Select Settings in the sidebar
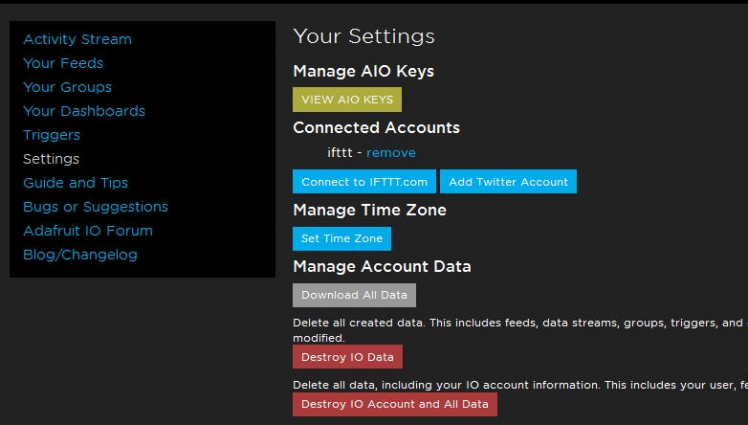The width and height of the screenshot is (748, 425). pyautogui.click(x=51, y=159)
